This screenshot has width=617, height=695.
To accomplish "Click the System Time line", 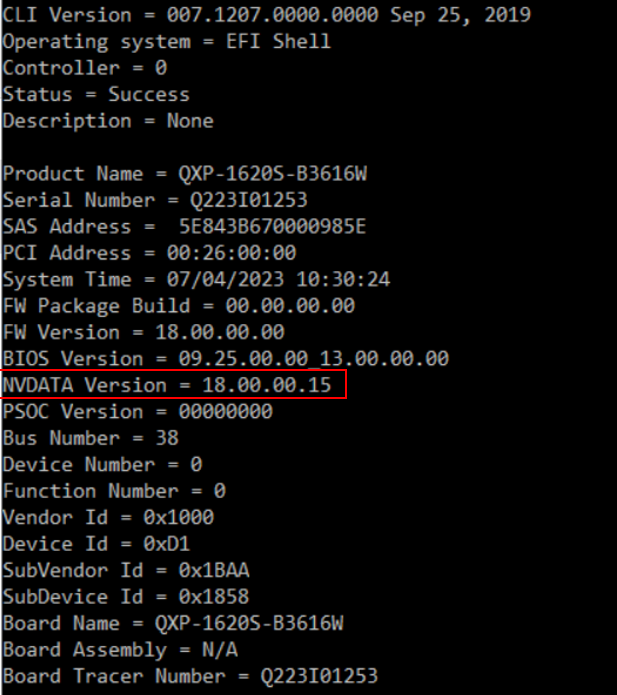I will 196,279.
